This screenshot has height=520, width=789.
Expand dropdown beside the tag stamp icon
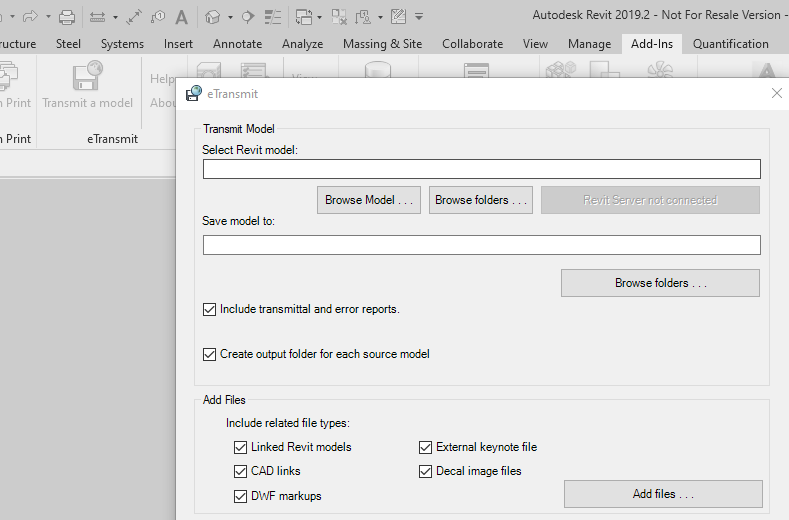click(380, 18)
